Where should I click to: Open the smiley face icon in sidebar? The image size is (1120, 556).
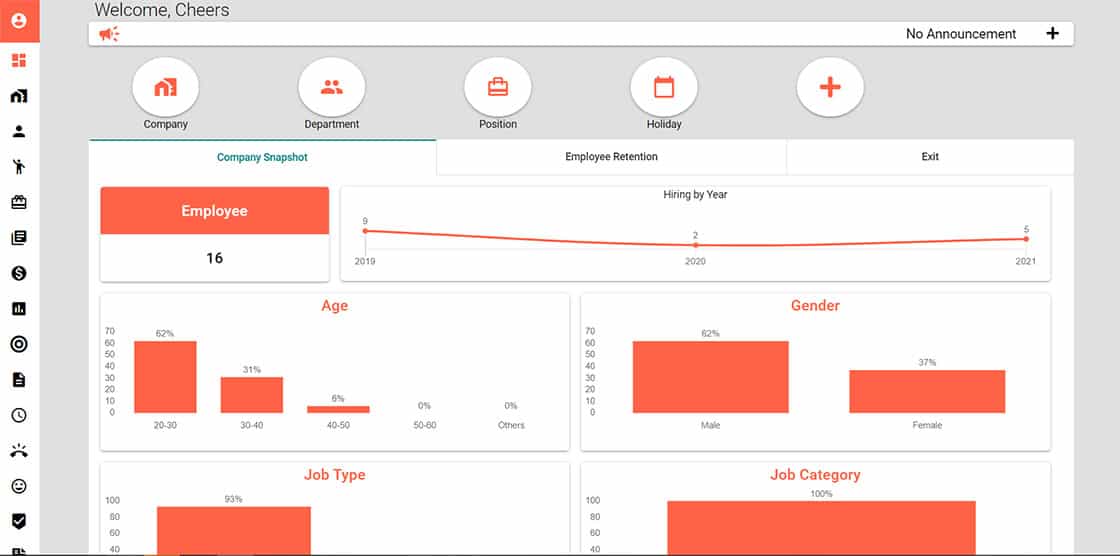(x=19, y=486)
